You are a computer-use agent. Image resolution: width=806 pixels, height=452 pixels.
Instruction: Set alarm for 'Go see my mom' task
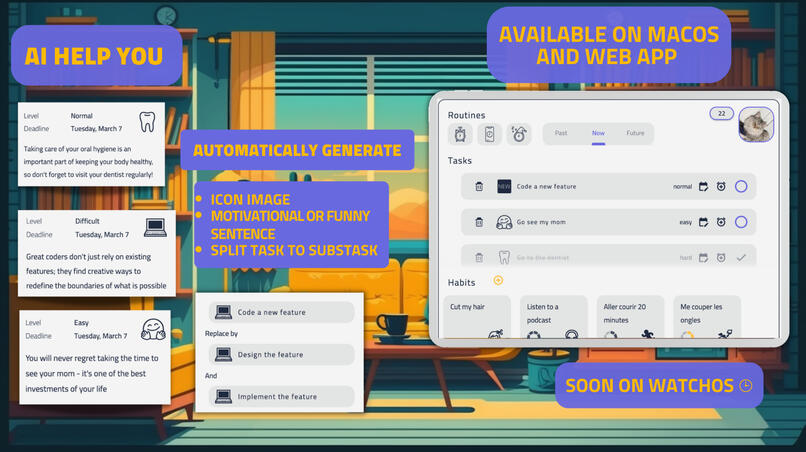tap(721, 223)
